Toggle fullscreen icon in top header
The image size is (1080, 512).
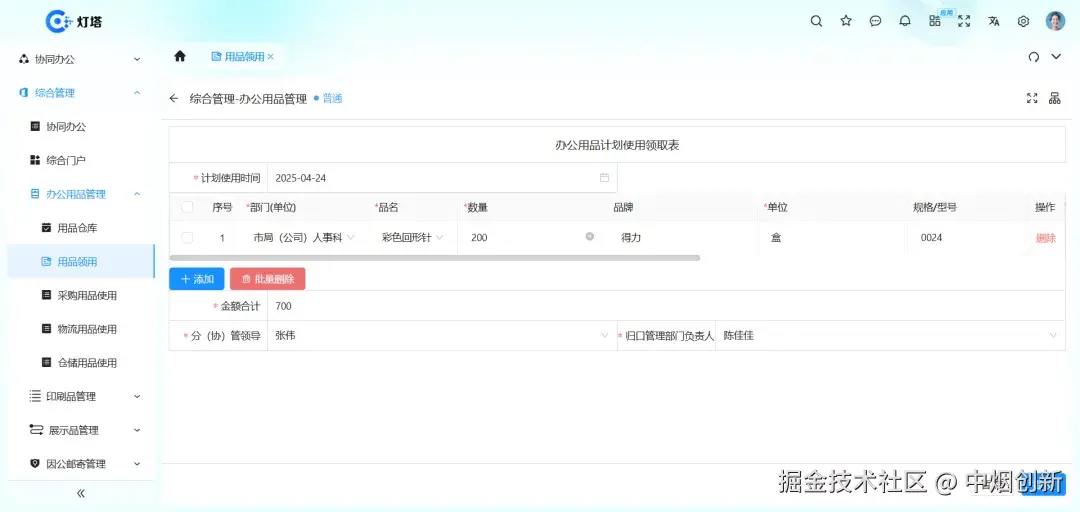click(964, 21)
